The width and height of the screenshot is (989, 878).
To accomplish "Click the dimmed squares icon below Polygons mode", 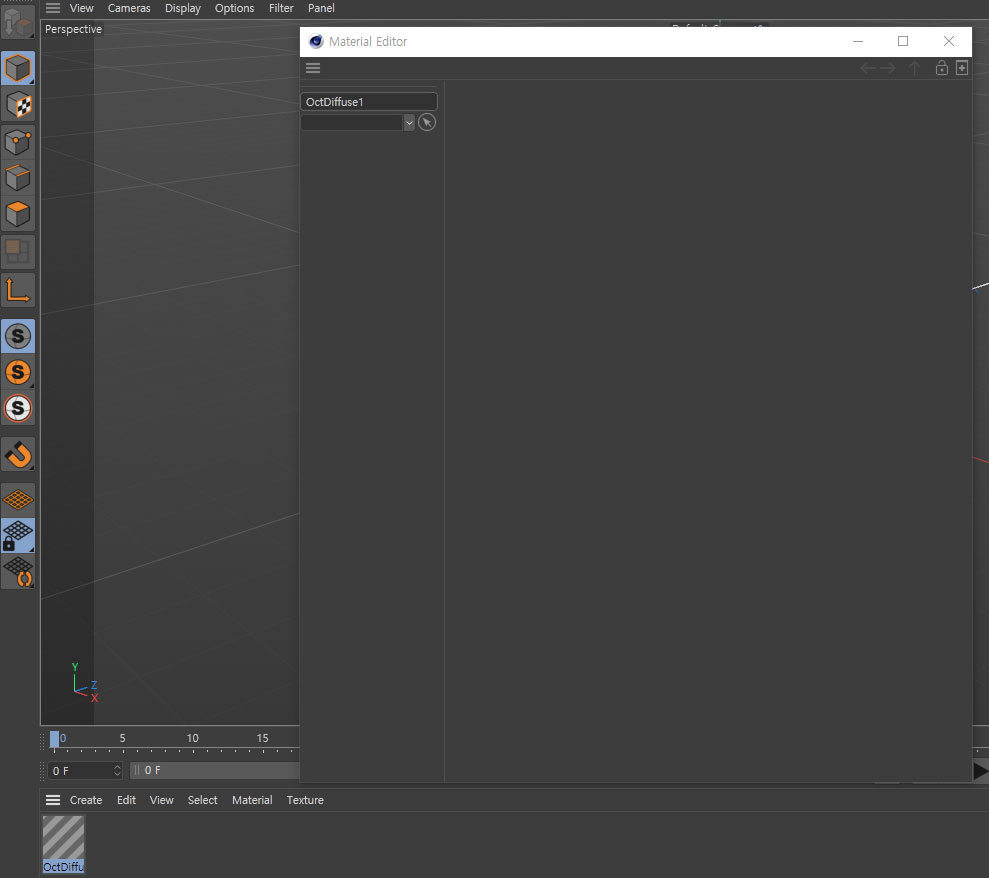I will [x=18, y=251].
